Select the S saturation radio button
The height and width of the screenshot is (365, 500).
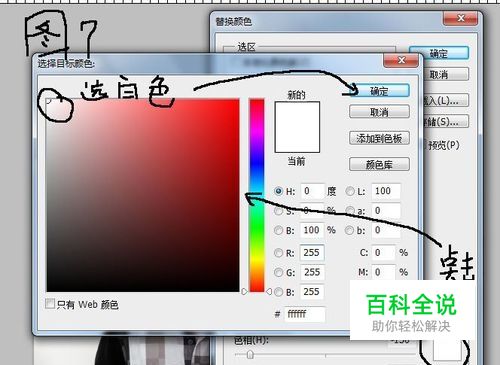pos(278,211)
